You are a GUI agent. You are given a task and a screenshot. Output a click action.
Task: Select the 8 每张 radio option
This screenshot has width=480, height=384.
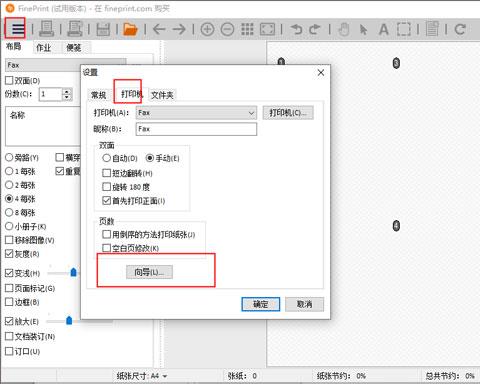(9, 212)
